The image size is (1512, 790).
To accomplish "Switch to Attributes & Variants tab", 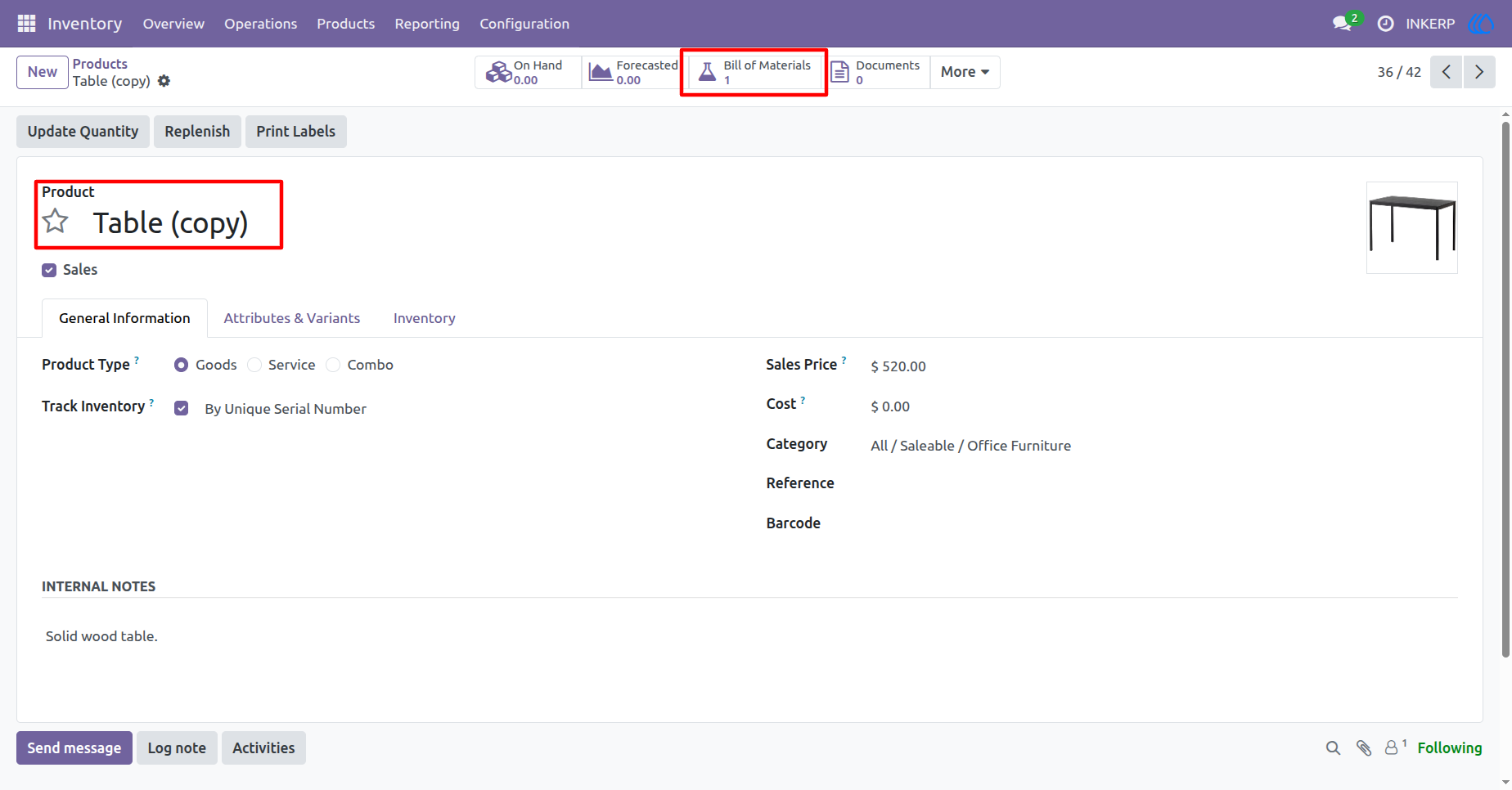I will click(292, 318).
